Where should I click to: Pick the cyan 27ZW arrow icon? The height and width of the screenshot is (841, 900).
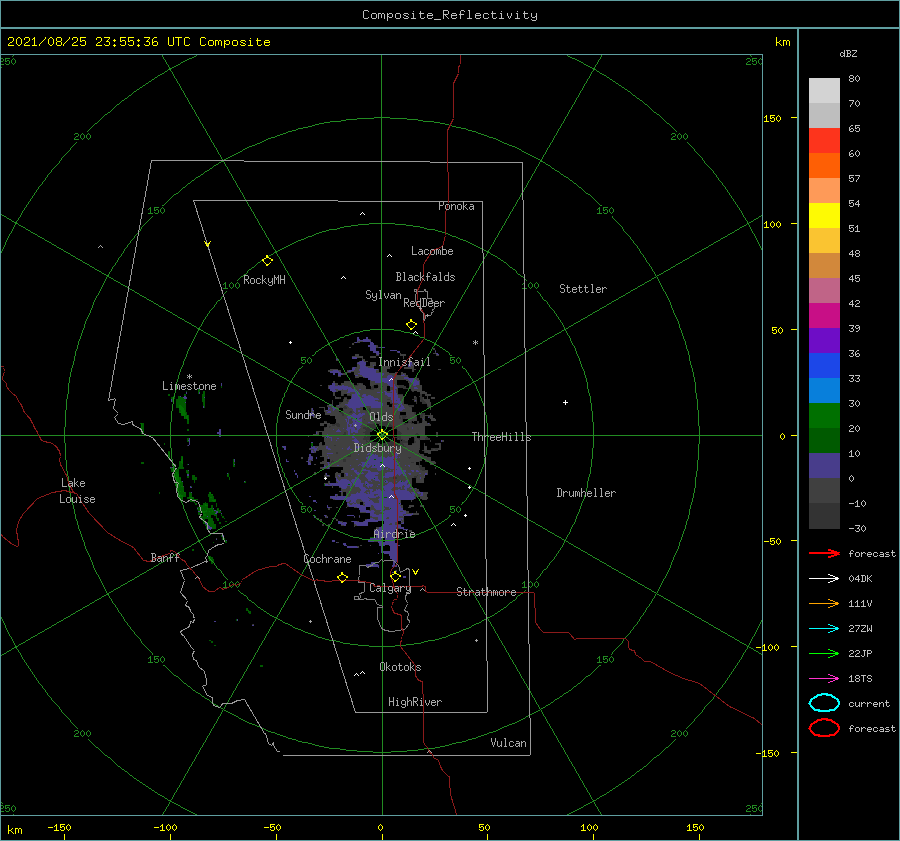[824, 629]
